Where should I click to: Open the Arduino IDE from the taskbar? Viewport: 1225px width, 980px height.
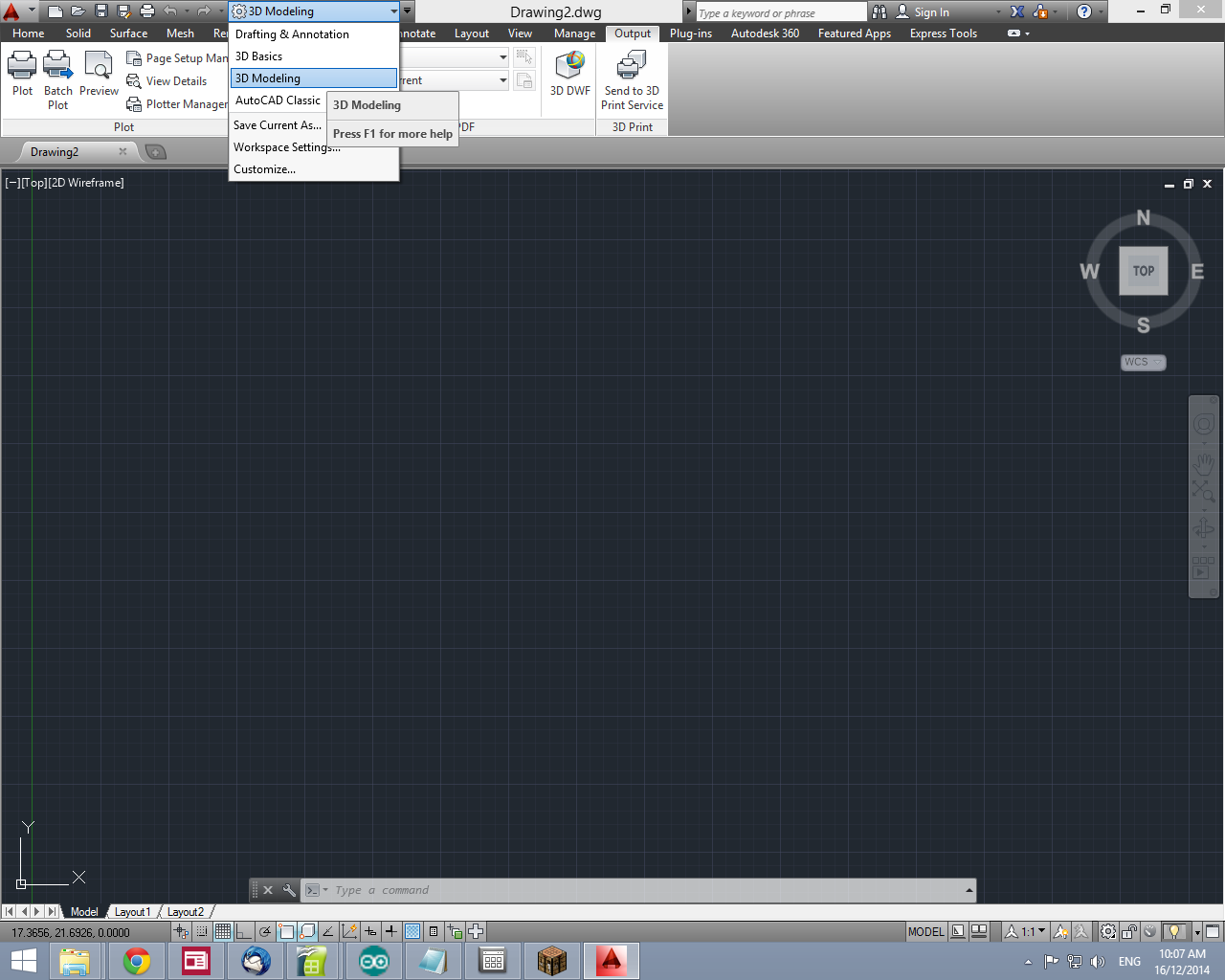pos(373,961)
